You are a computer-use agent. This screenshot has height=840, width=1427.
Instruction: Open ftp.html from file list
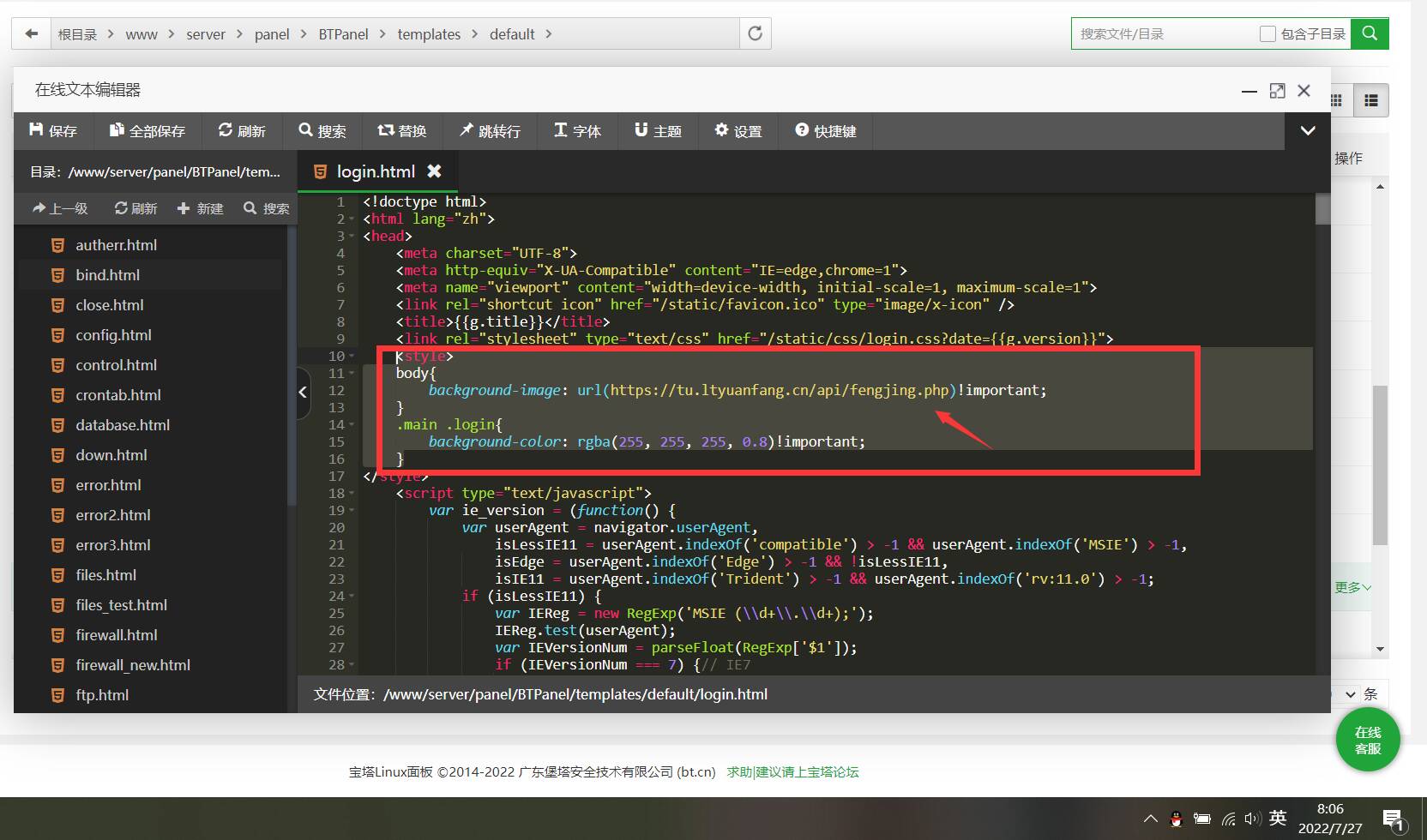(102, 695)
